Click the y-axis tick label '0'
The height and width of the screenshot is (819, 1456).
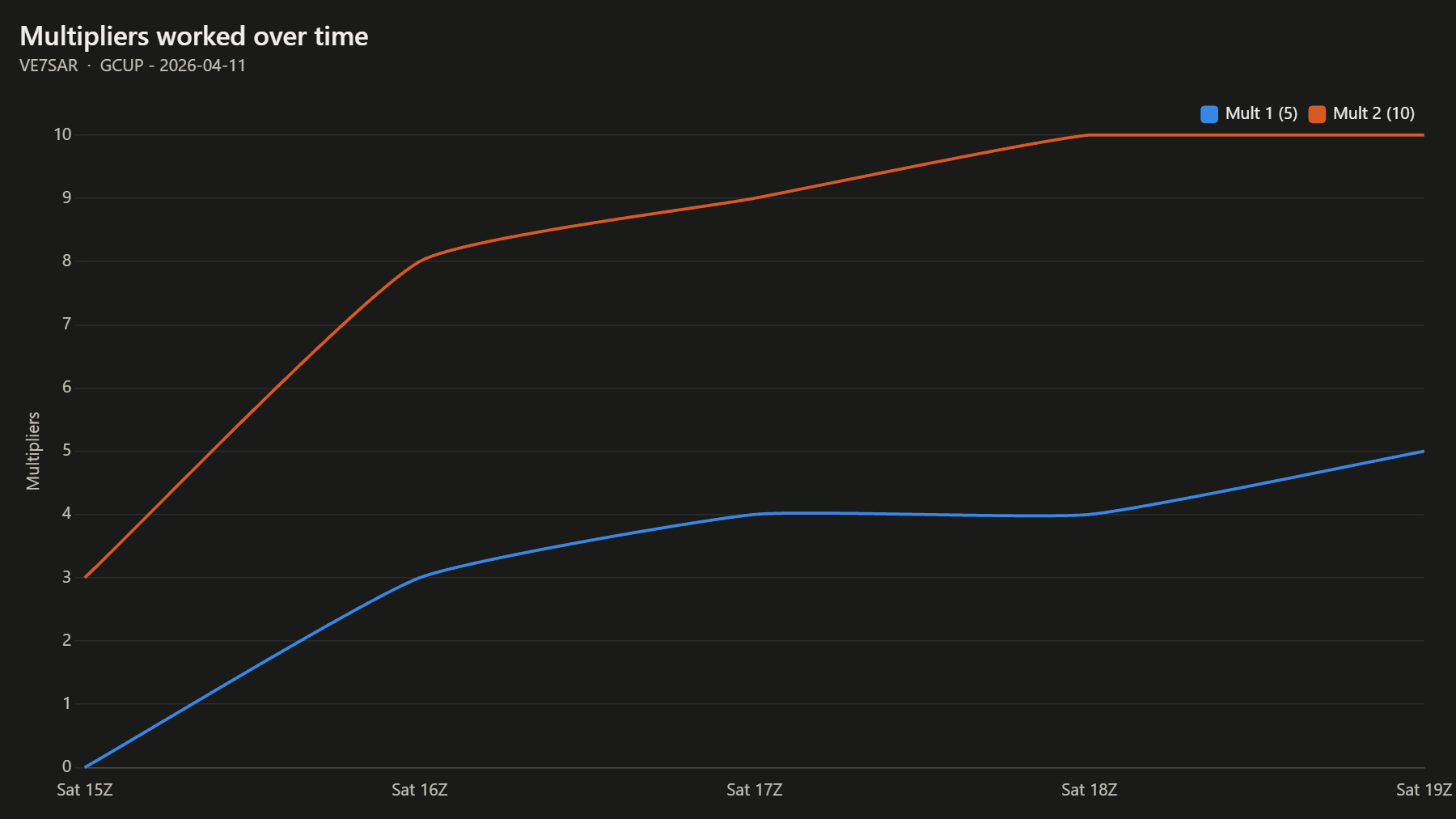pos(67,766)
